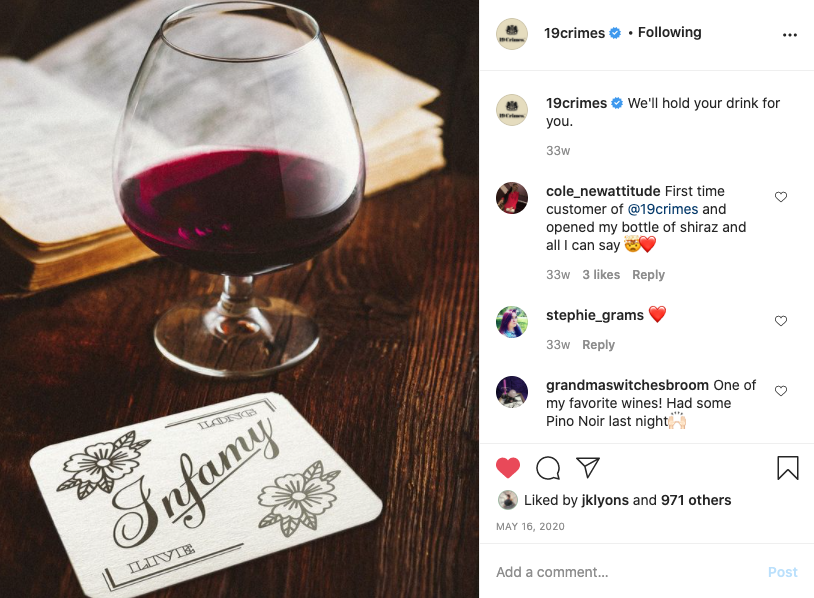Share post with paper plane icon

tap(588, 468)
